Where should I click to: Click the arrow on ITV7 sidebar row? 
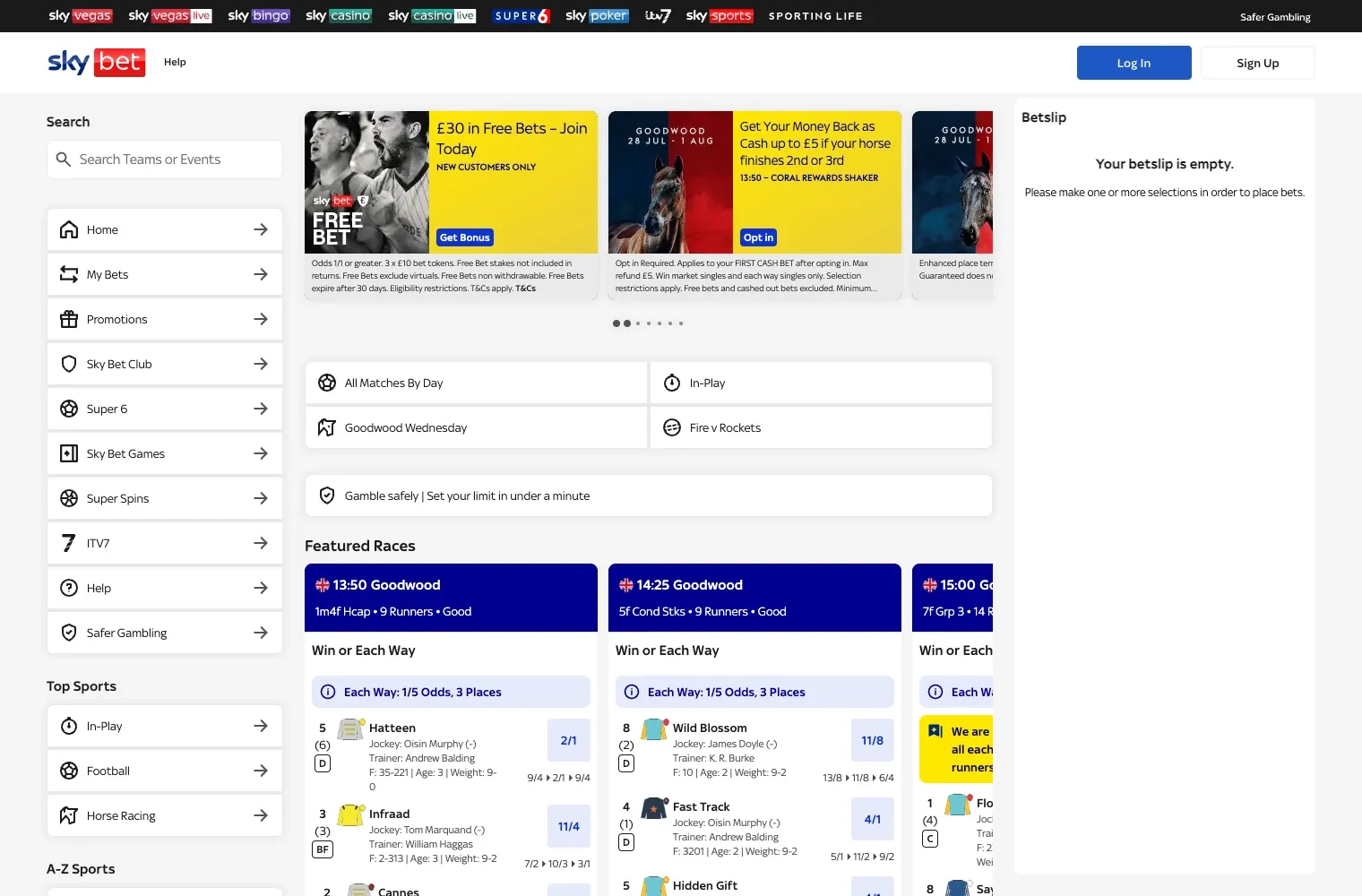[261, 543]
